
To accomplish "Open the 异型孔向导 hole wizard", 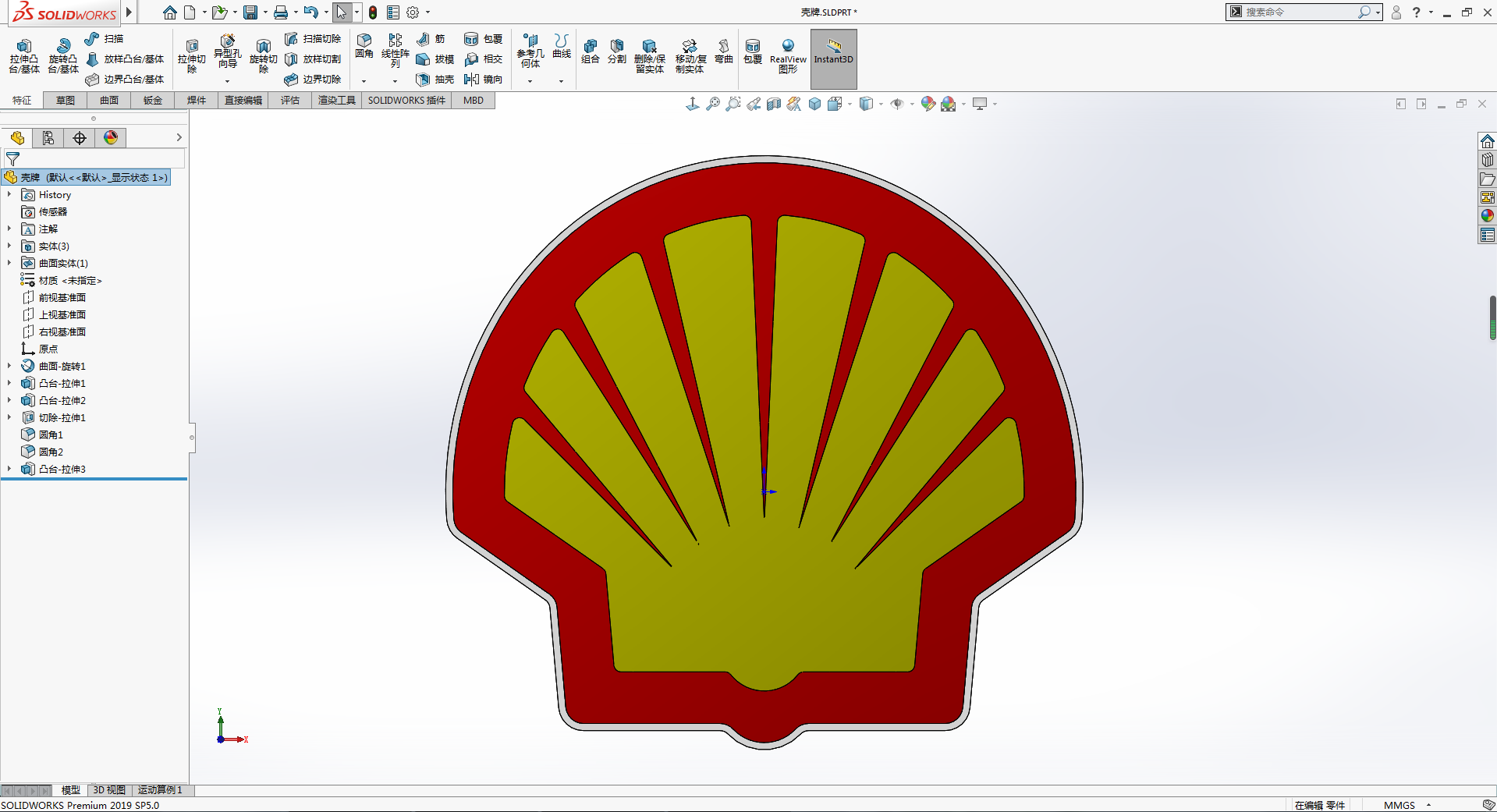I will click(x=227, y=51).
